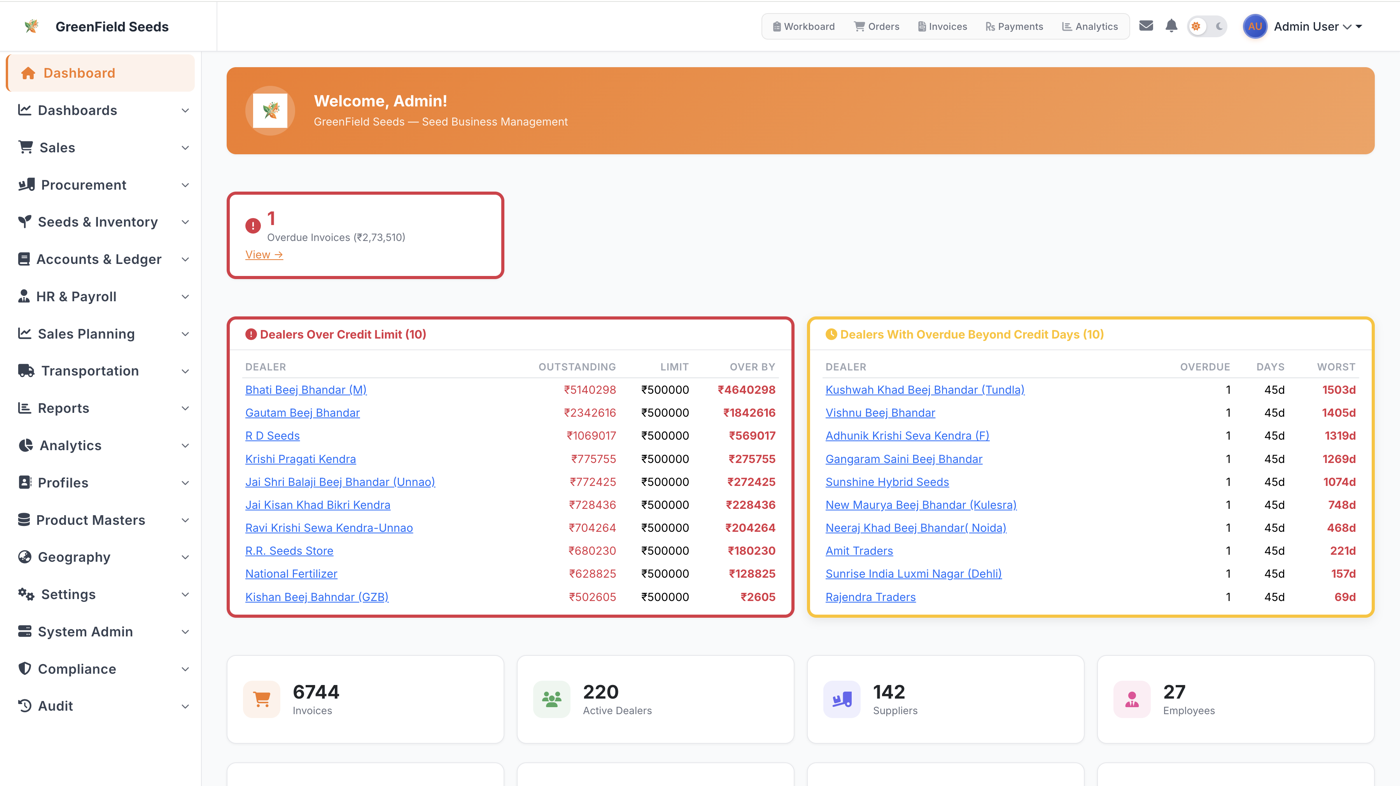Open dealer Kishan Beej Bahndar (GZB)
This screenshot has height=786, width=1400.
point(317,597)
